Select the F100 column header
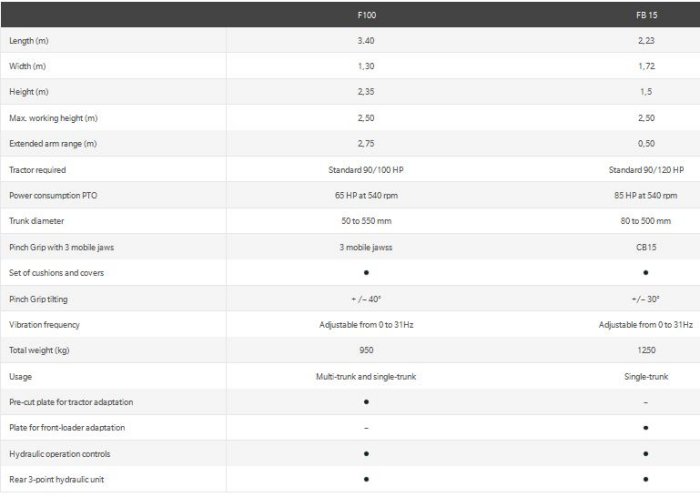The height and width of the screenshot is (497, 700). pyautogui.click(x=366, y=17)
